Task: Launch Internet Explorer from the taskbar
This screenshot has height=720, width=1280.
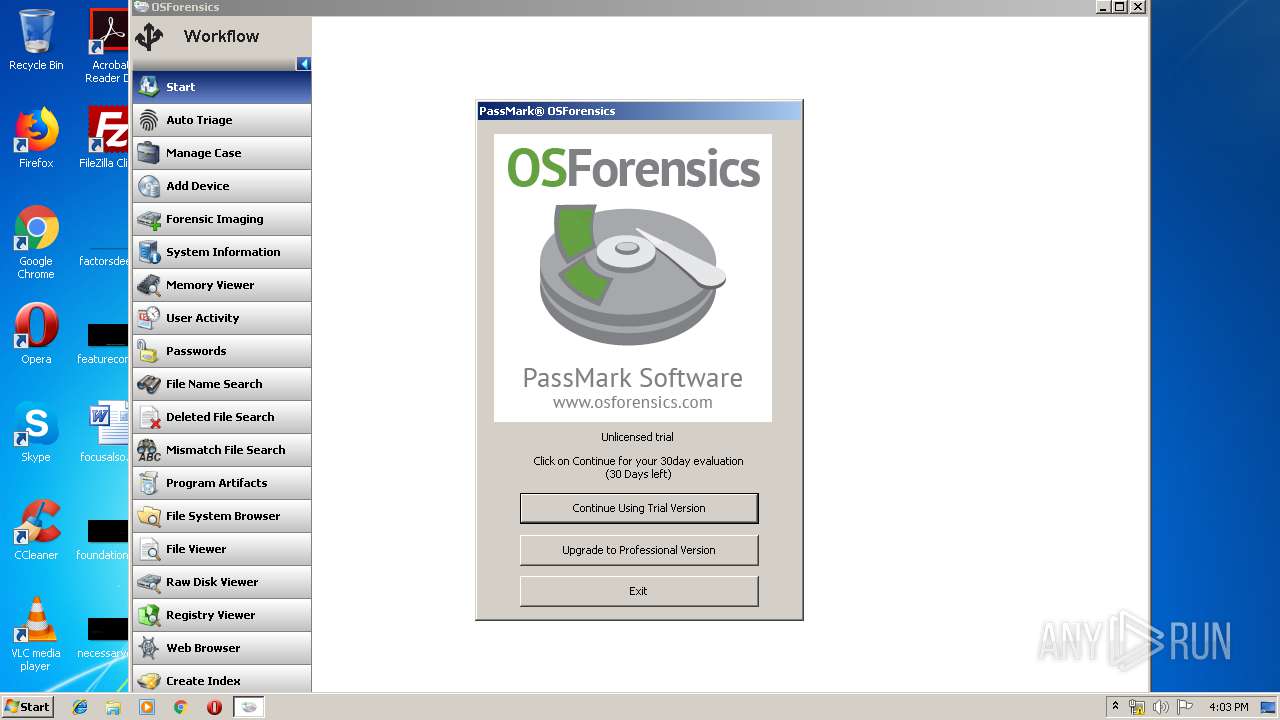Action: coord(80,707)
